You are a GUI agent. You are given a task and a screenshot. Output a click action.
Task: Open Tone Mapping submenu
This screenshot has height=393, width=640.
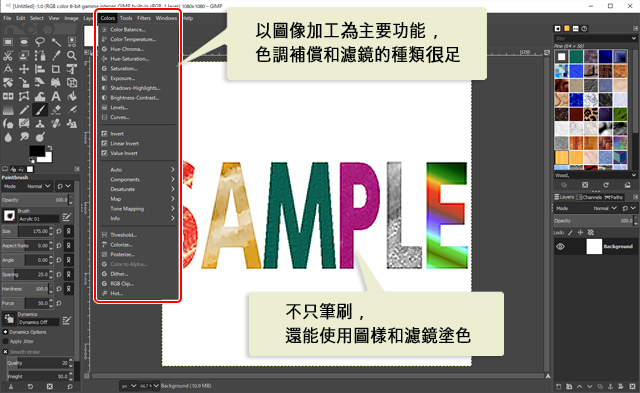click(x=138, y=209)
